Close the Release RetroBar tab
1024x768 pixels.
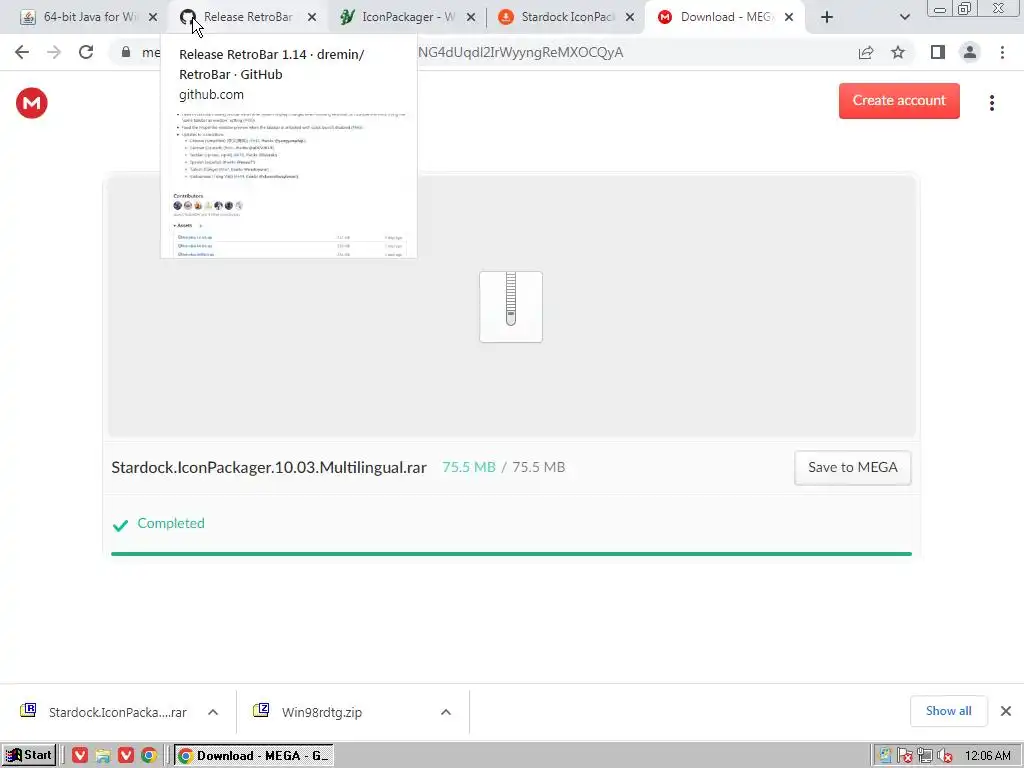pyautogui.click(x=312, y=17)
